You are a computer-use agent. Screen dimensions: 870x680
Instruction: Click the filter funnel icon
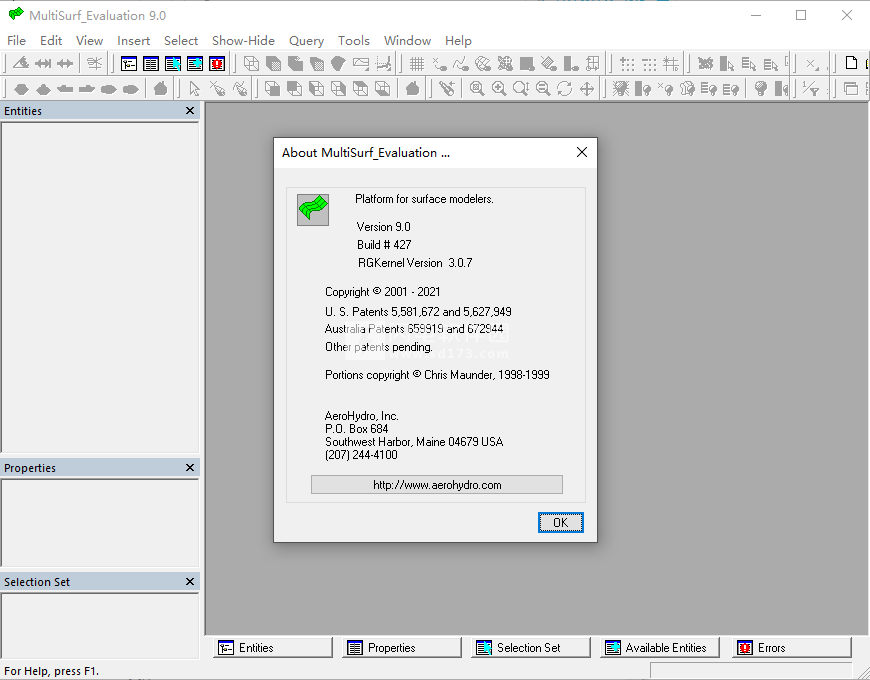pyautogui.click(x=811, y=88)
